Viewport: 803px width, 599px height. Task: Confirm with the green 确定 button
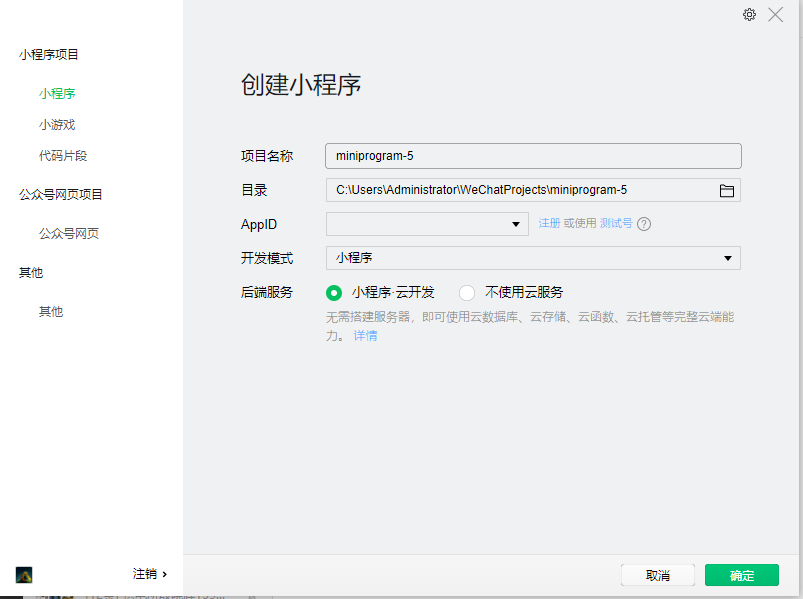point(741,575)
